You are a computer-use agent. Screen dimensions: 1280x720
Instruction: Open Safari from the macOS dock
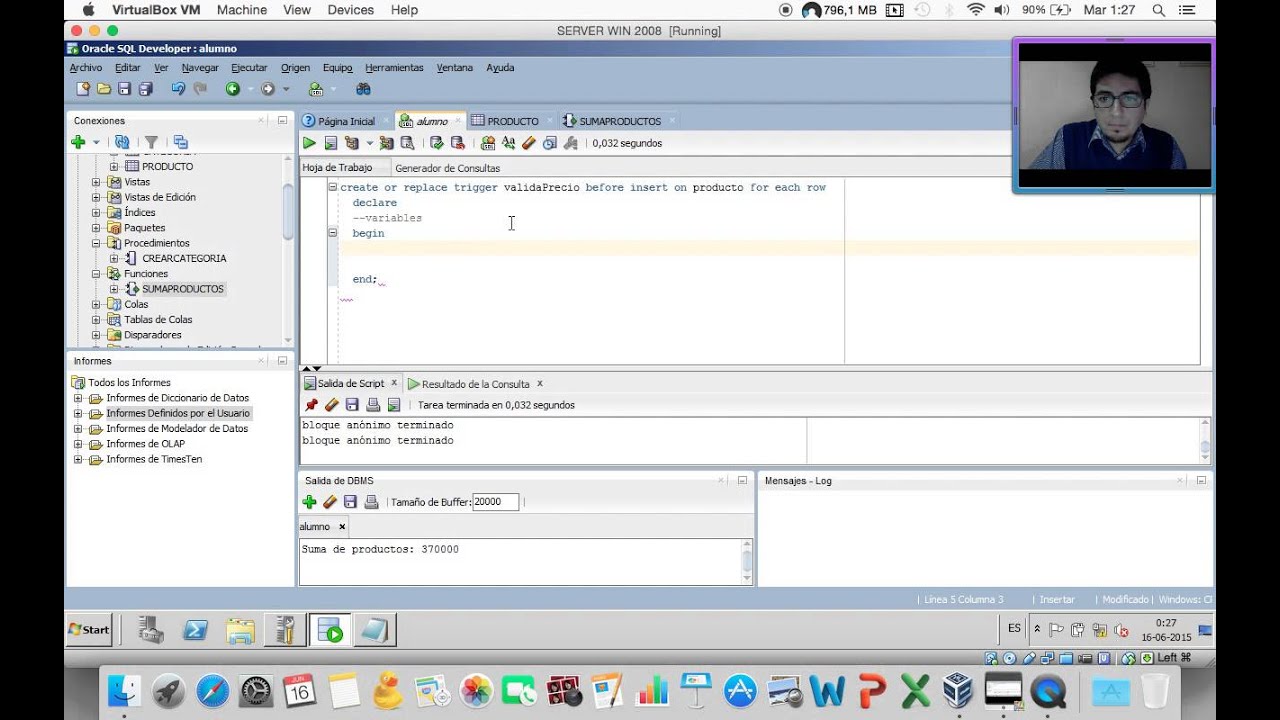[212, 690]
